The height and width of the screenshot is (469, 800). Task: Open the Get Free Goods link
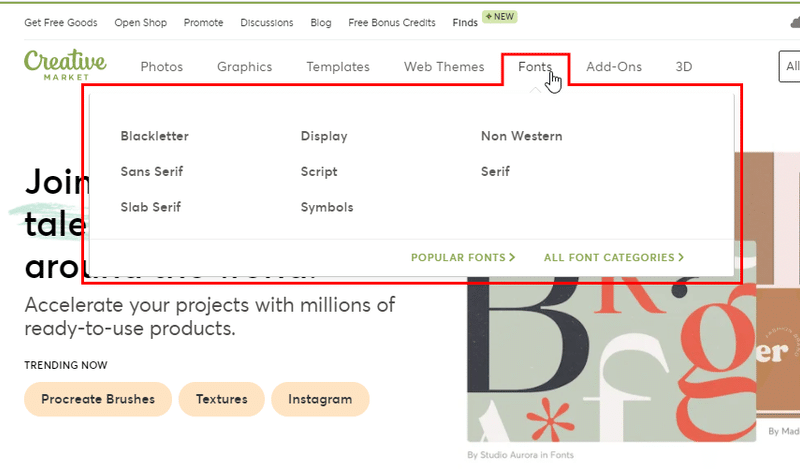point(61,22)
